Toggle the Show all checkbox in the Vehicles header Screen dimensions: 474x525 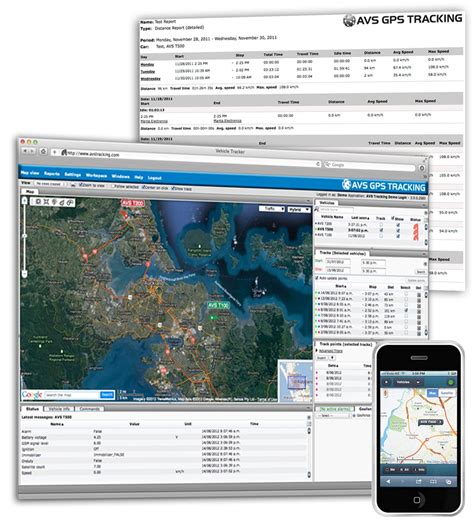click(393, 218)
